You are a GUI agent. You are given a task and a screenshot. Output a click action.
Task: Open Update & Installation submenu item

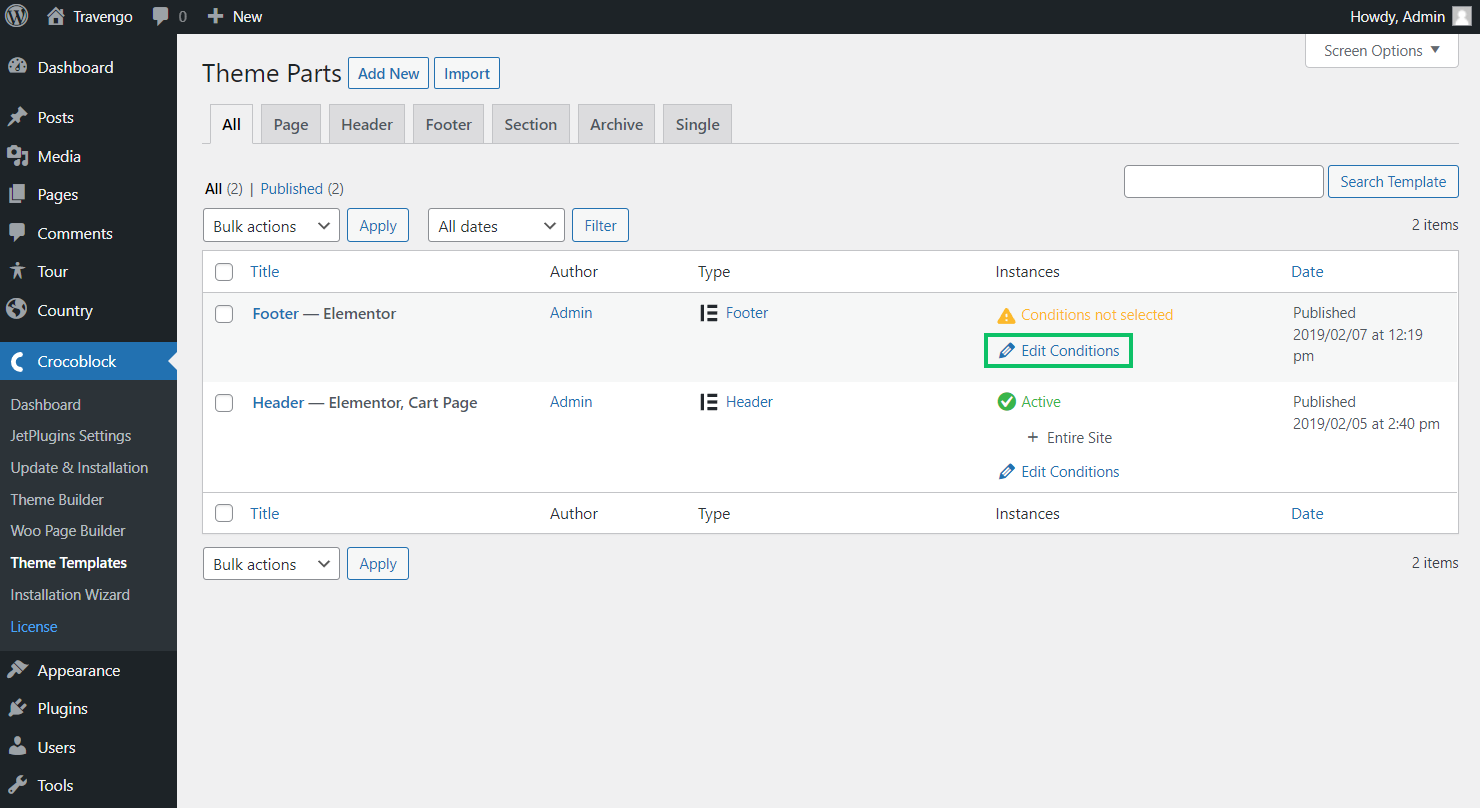(x=79, y=468)
